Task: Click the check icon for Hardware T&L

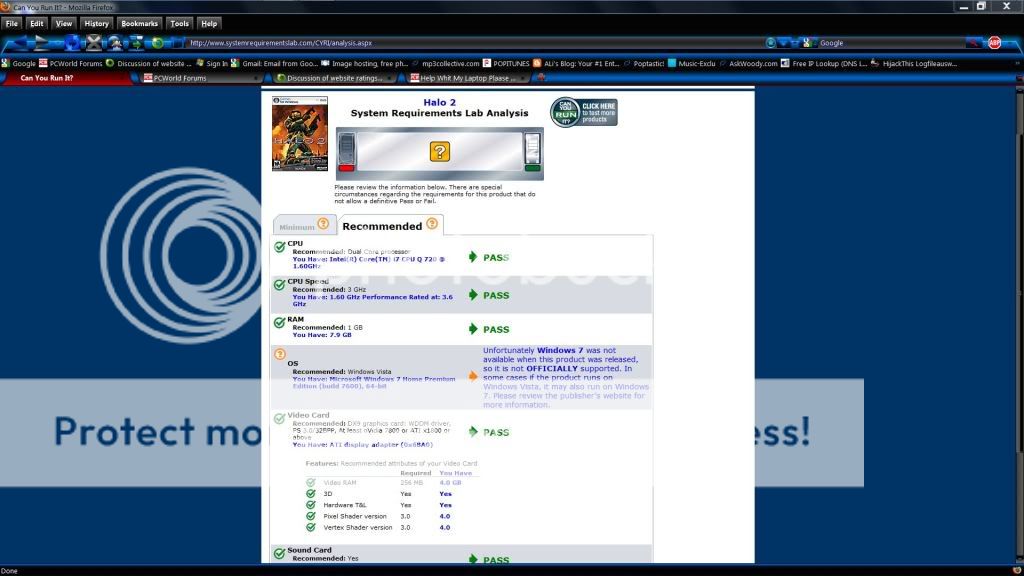Action: pos(311,505)
